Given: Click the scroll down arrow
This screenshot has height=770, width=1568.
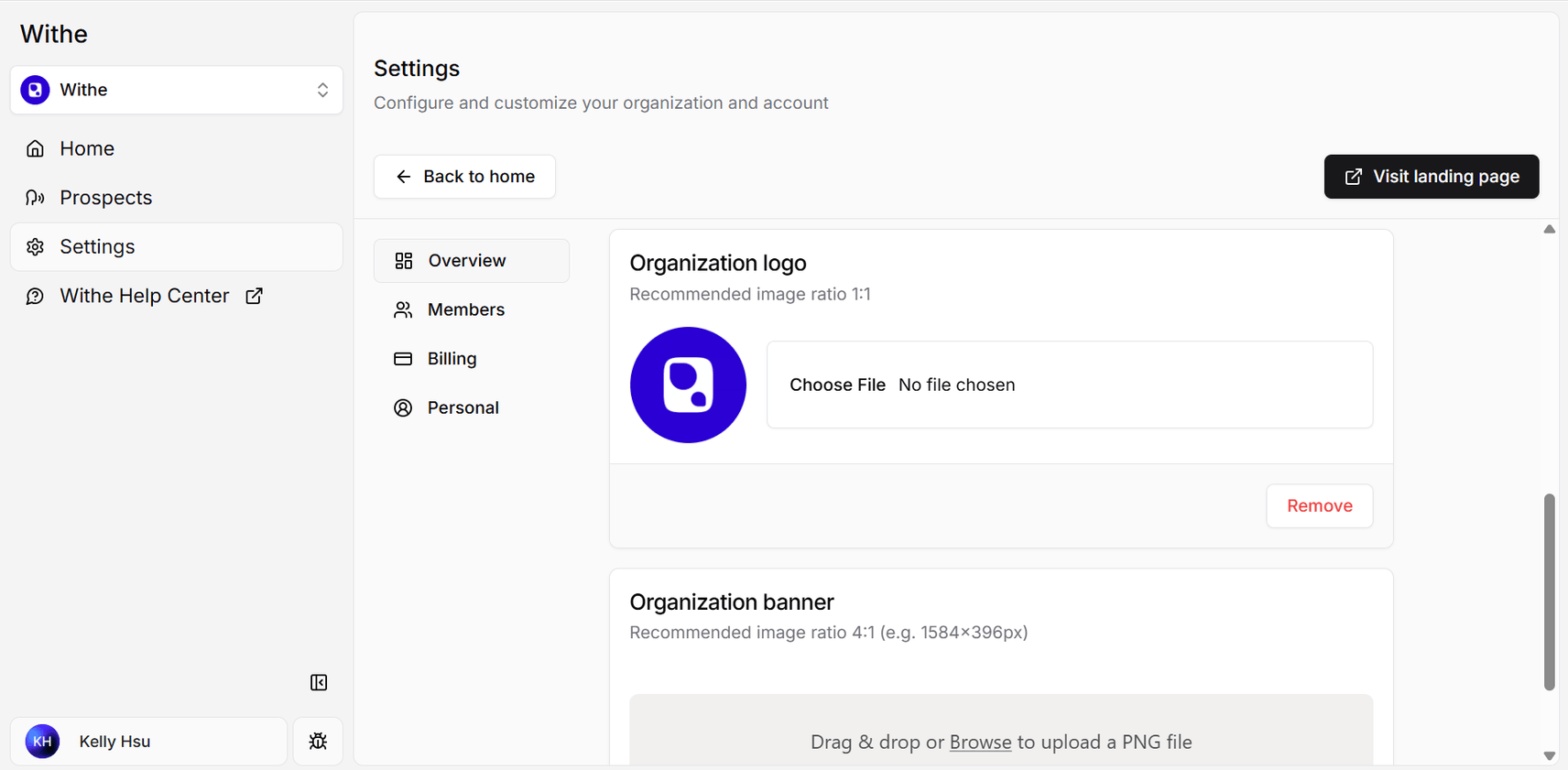Looking at the screenshot, I should (x=1550, y=756).
